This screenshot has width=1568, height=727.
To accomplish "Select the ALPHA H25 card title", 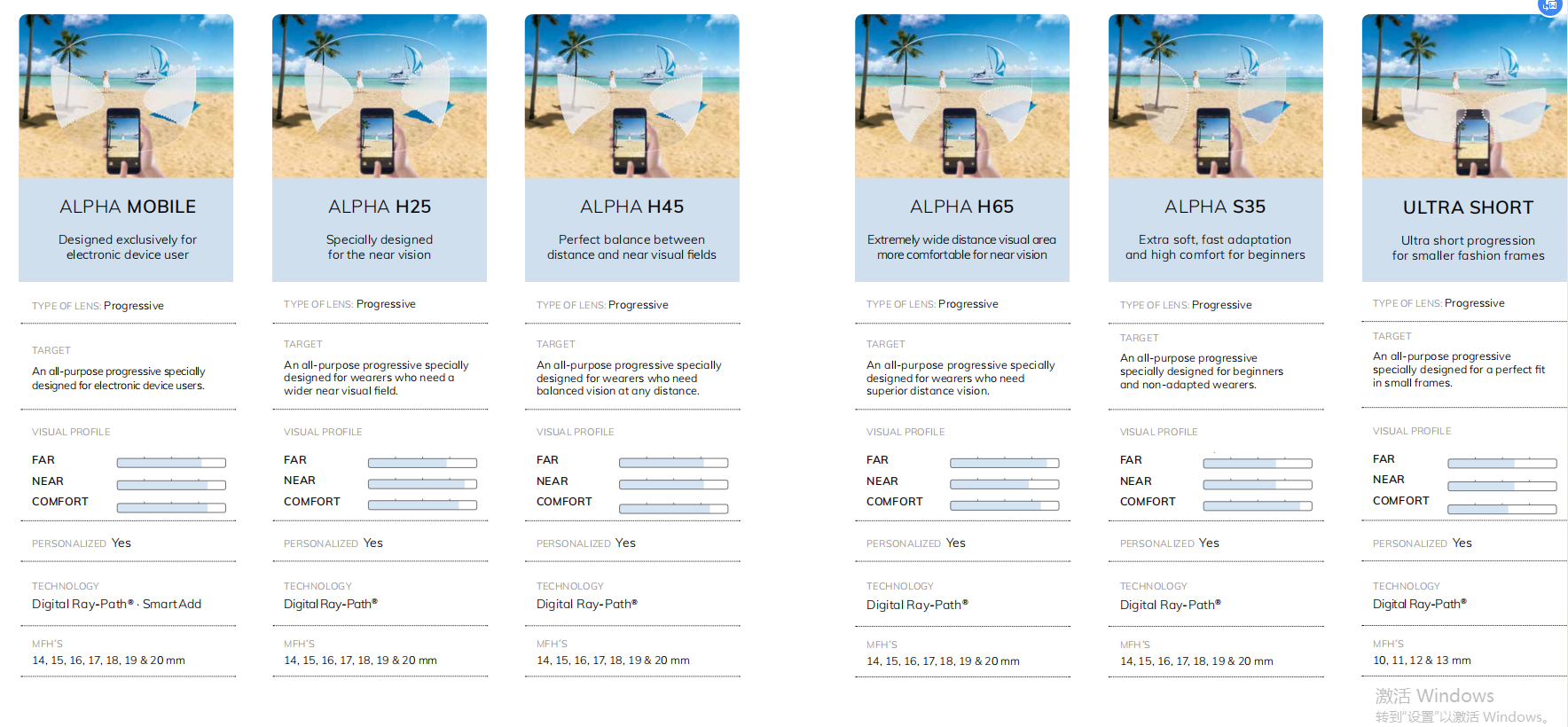I will point(380,207).
